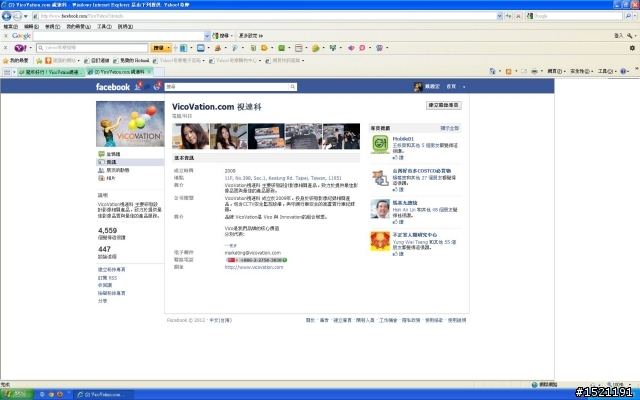This screenshot has height=400, width=640.
Task: Click the Mobile01 recommended page link
Action: click(403, 139)
